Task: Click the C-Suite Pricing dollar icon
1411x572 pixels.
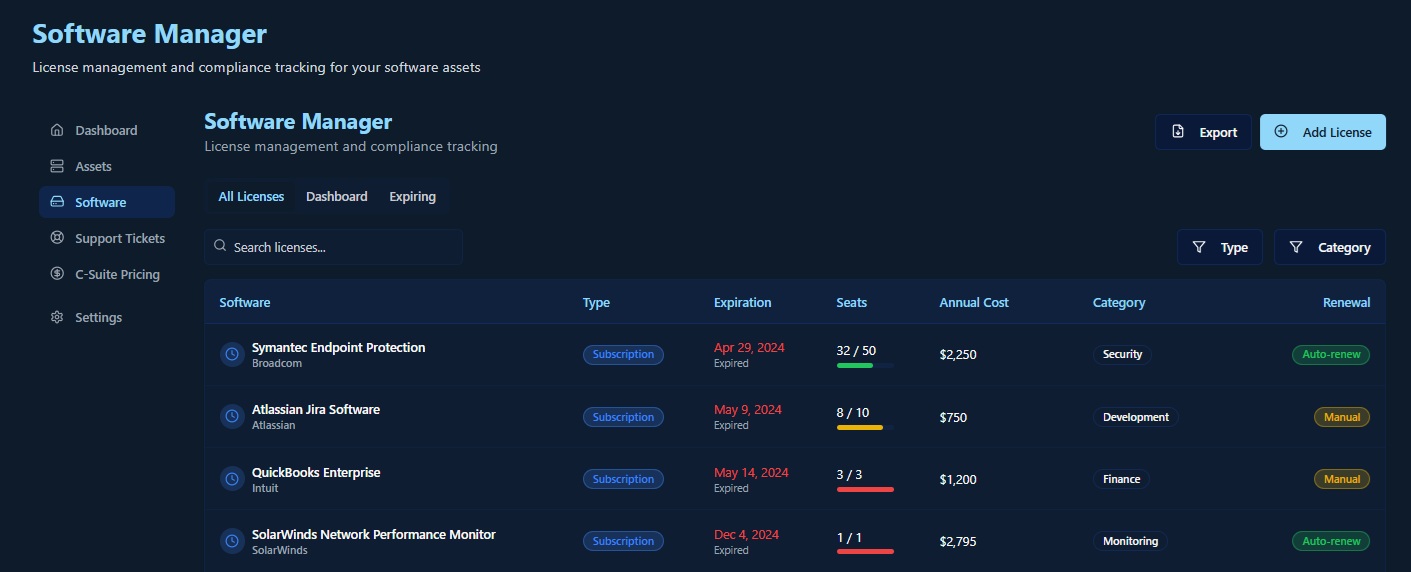Action: (57, 274)
